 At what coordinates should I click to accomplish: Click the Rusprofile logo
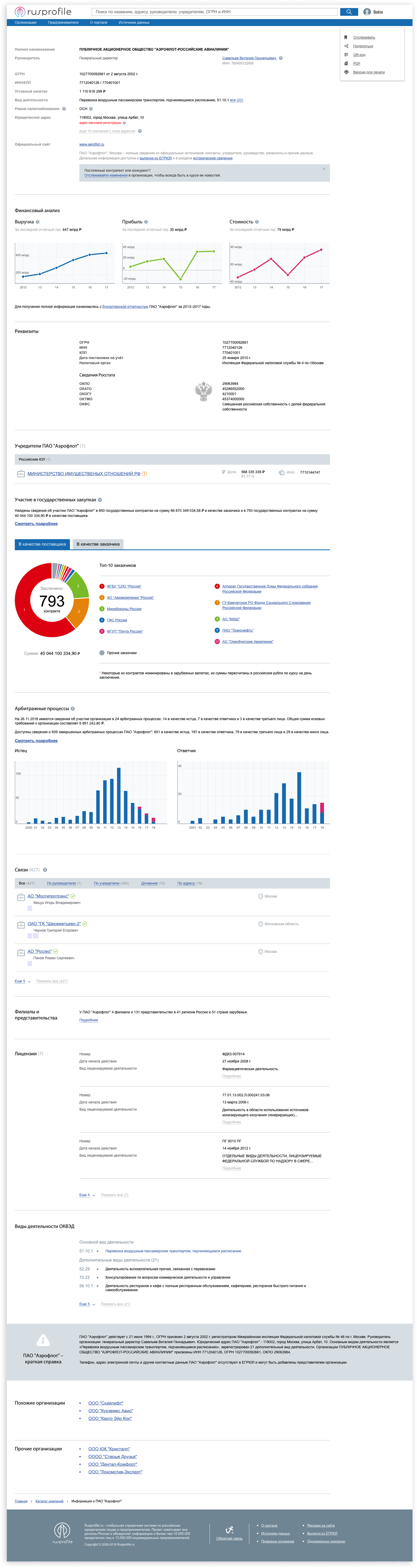pyautogui.click(x=43, y=12)
